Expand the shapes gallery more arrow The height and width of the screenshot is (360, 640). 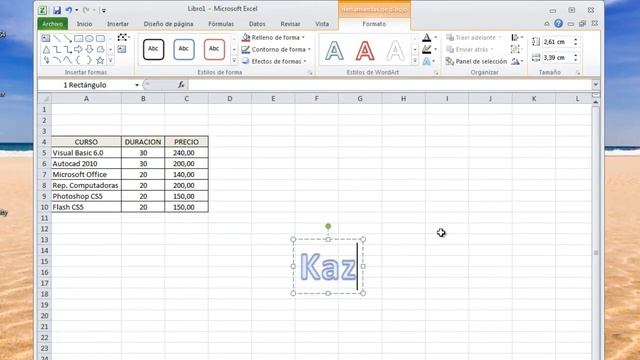pyautogui.click(x=110, y=60)
